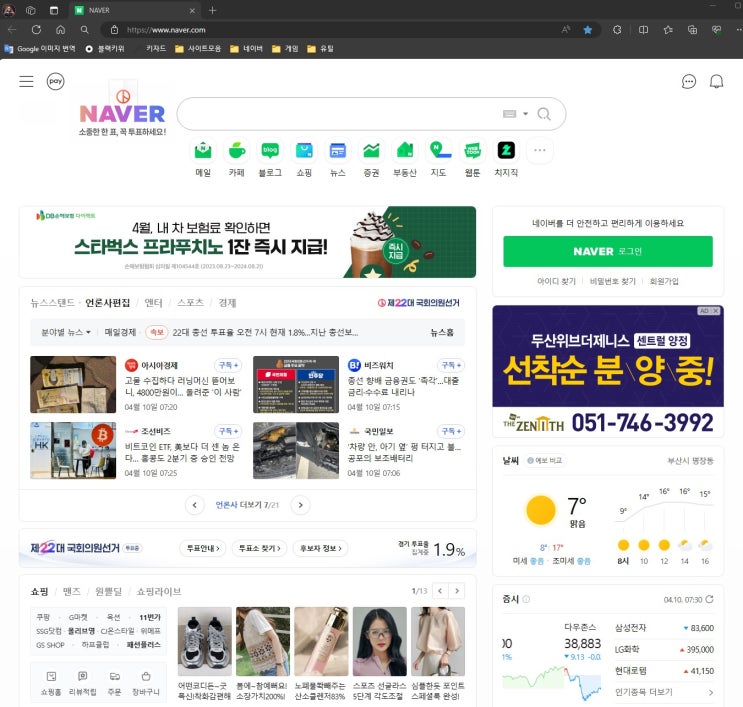Toggle the favorite star in address bar
This screenshot has width=743, height=707.
[588, 30]
